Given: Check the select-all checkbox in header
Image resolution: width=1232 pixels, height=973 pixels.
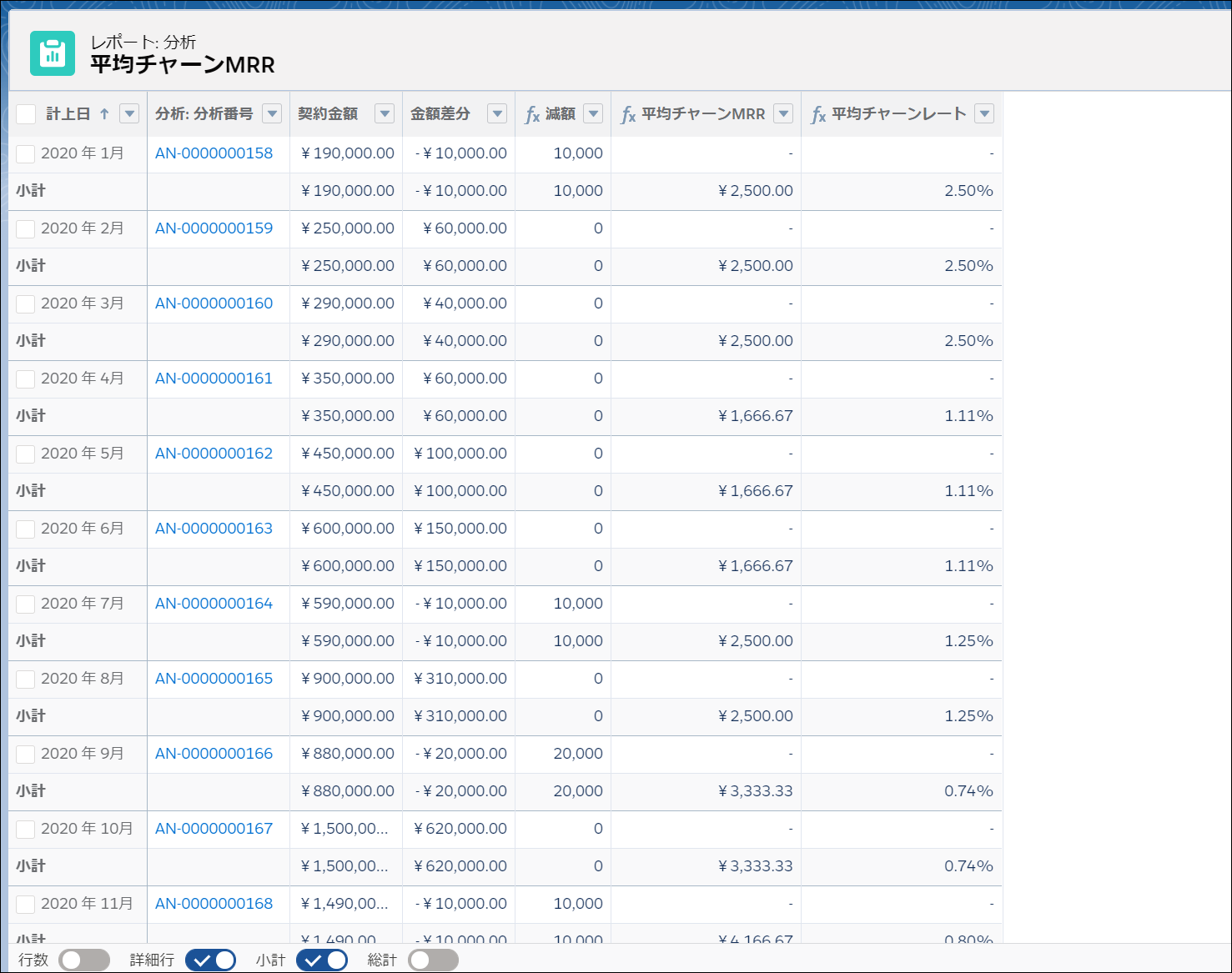Looking at the screenshot, I should [26, 114].
